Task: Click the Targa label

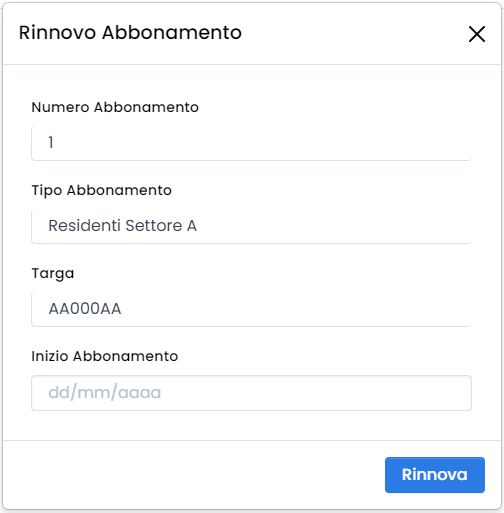Action: [x=53, y=274]
